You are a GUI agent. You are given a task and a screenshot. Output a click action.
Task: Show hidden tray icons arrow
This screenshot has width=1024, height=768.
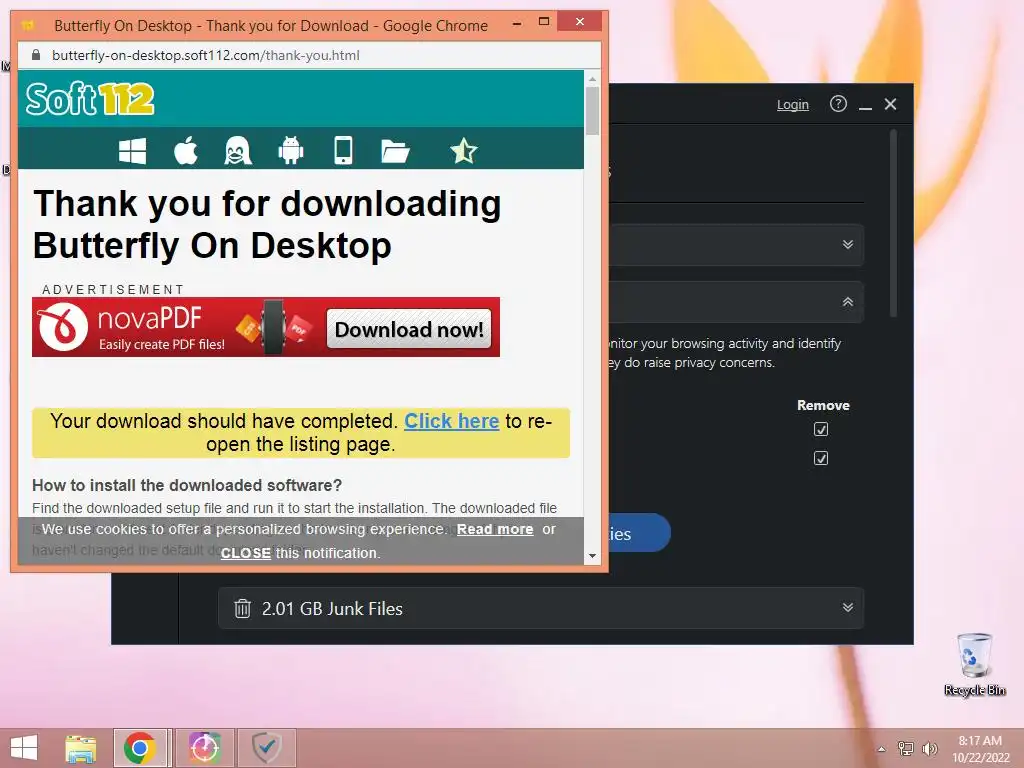tap(882, 749)
